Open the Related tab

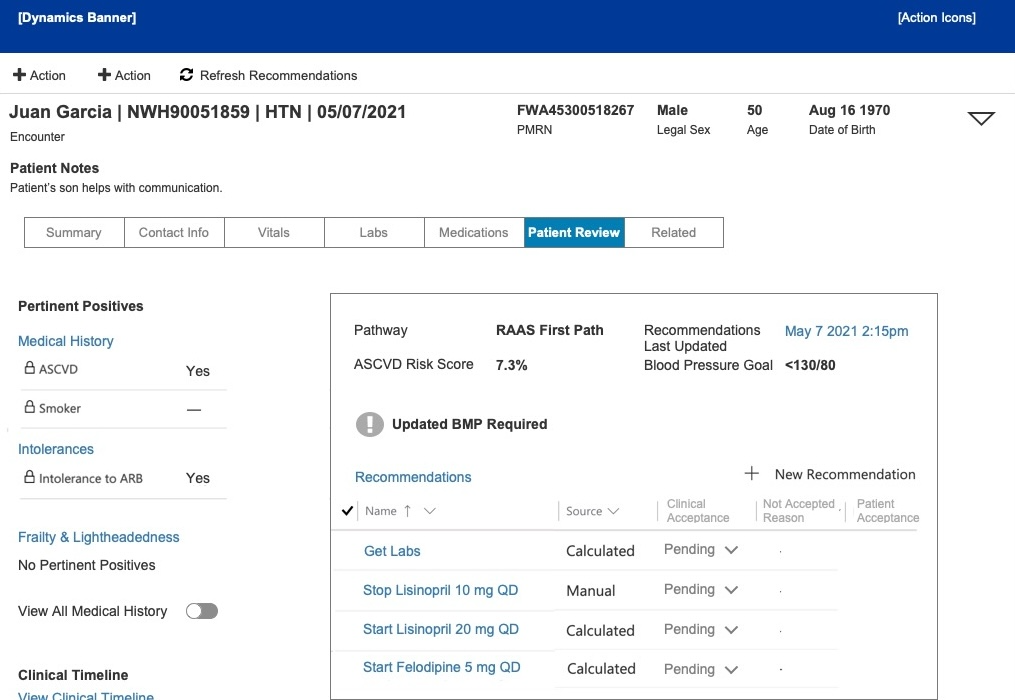(674, 232)
